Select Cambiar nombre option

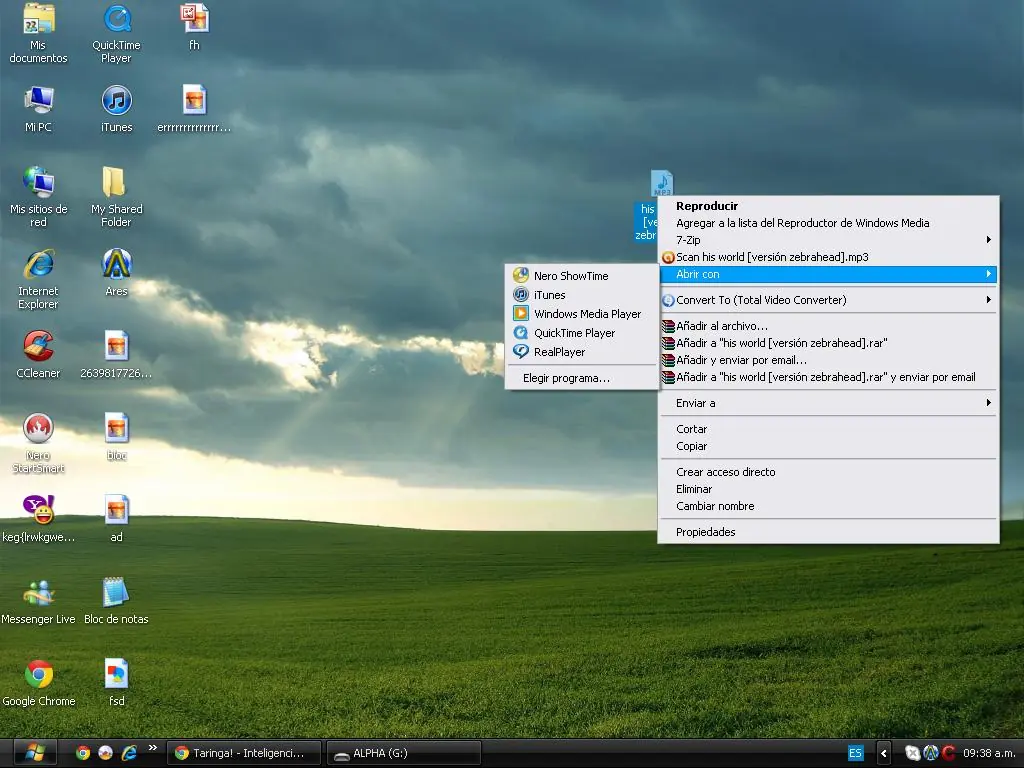[828, 505]
